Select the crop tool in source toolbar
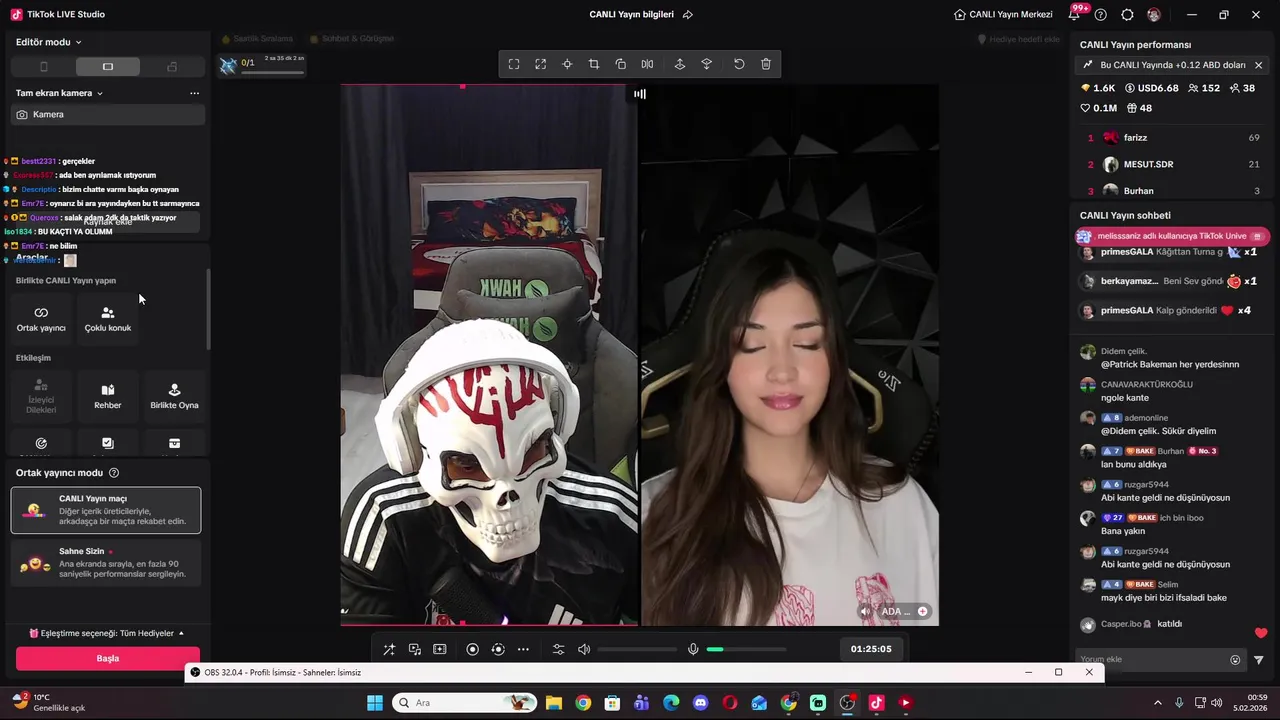Screen dimensions: 1280x720 (x=594, y=64)
